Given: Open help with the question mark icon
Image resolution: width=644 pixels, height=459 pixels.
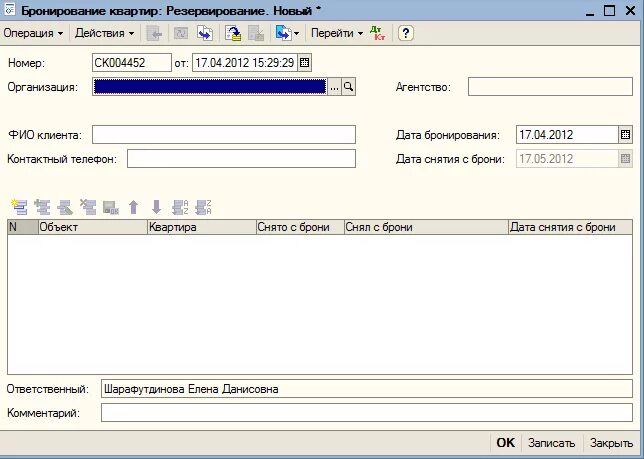Looking at the screenshot, I should click(x=405, y=33).
